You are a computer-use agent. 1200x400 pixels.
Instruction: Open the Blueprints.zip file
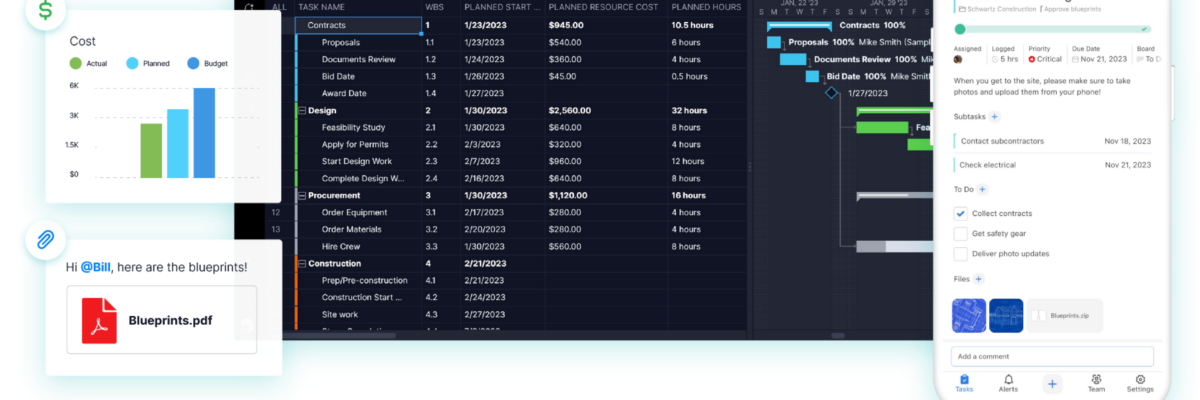[x=1064, y=315]
